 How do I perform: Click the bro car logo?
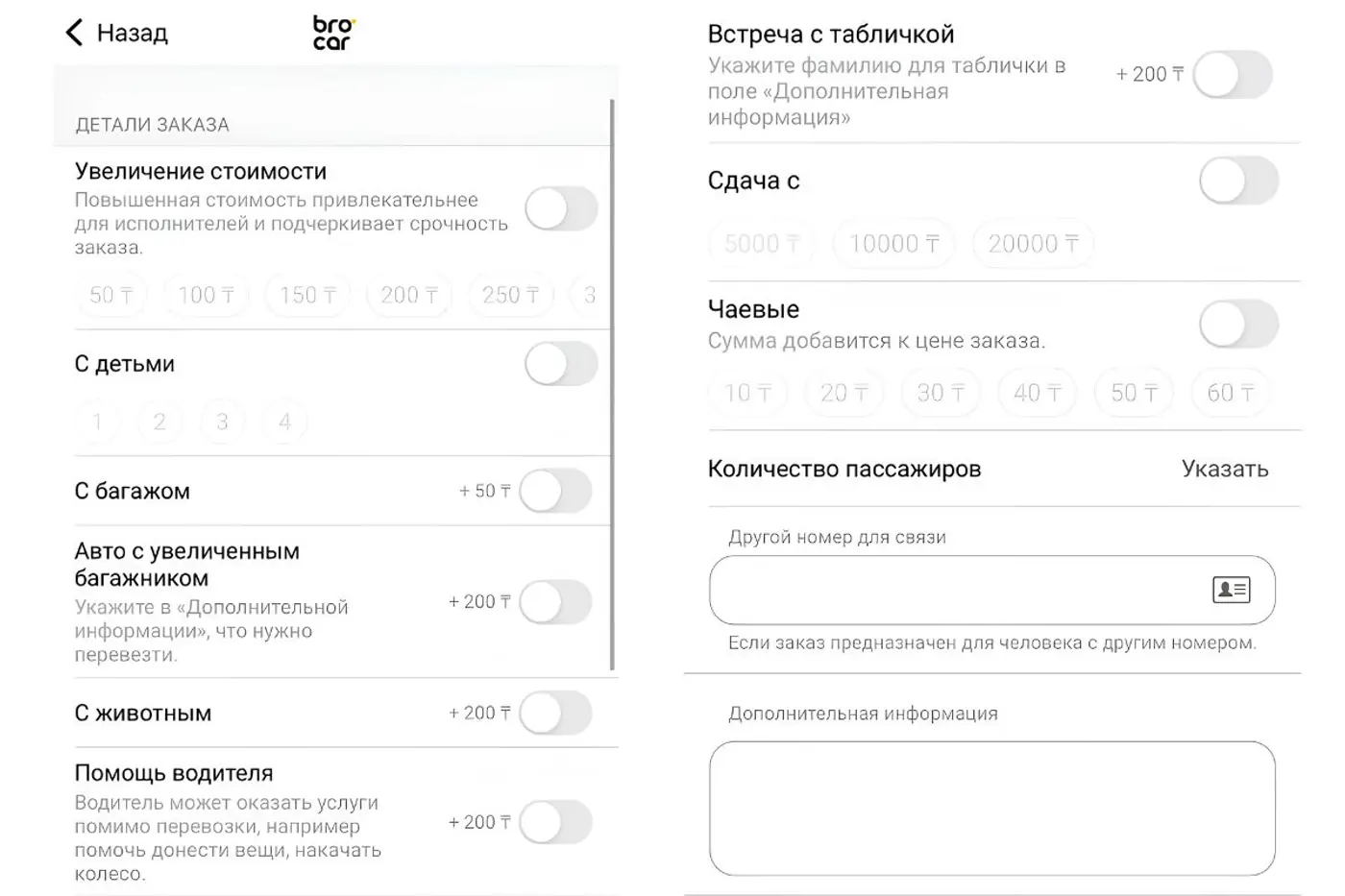pos(330,32)
